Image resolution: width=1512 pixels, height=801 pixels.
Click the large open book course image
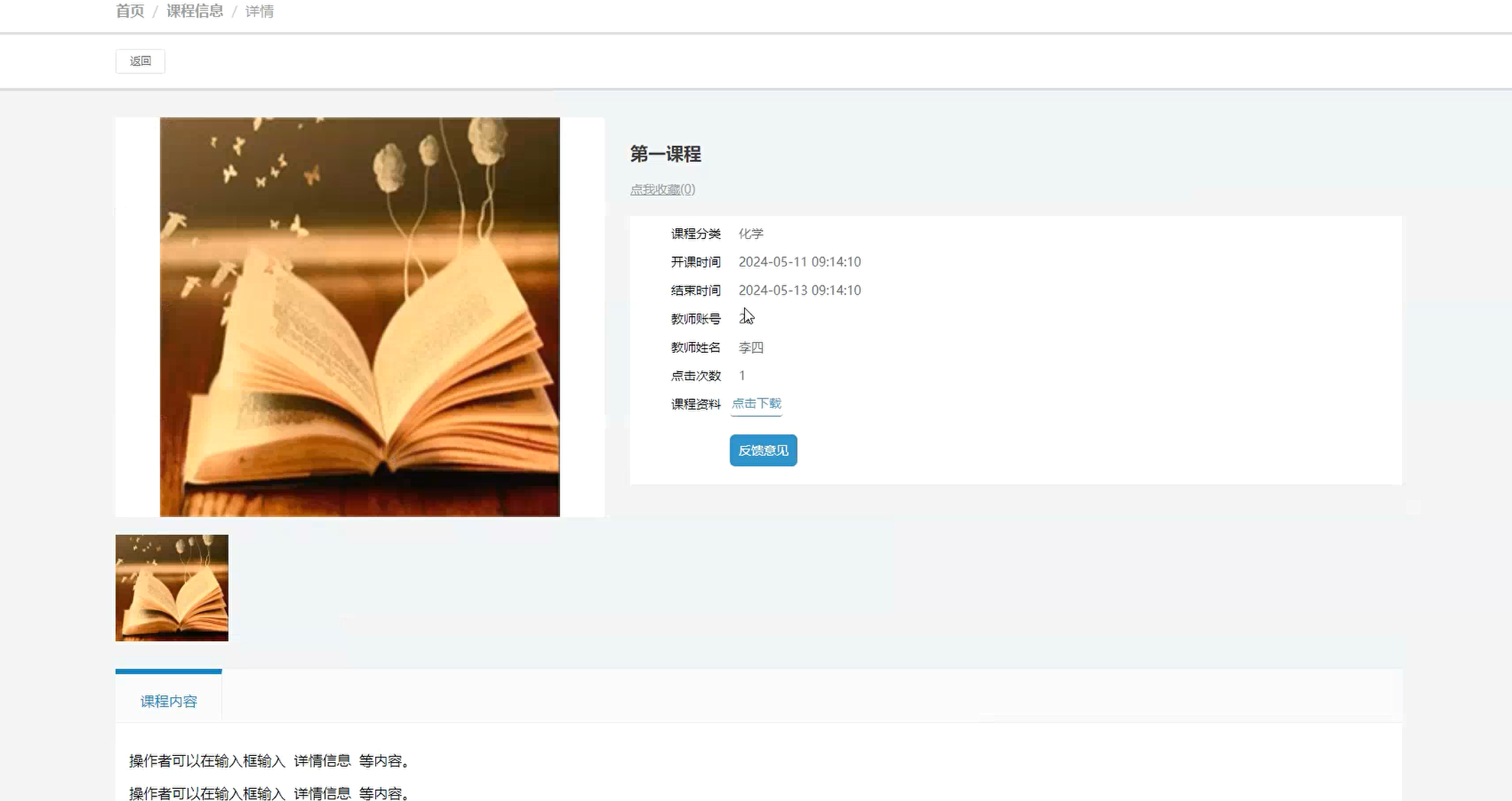(x=360, y=317)
